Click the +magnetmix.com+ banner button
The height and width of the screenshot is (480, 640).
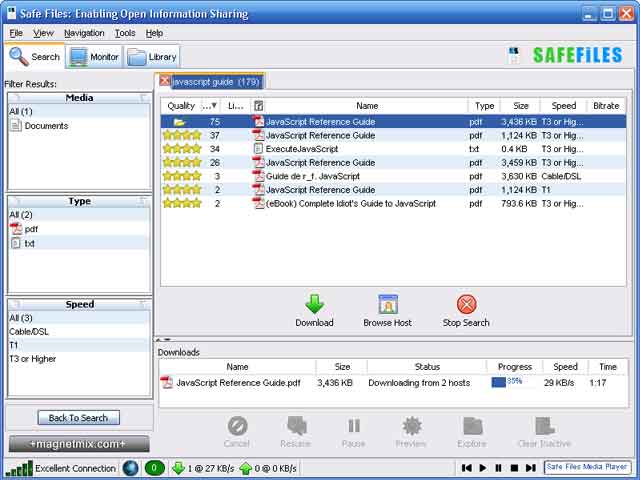tap(79, 444)
